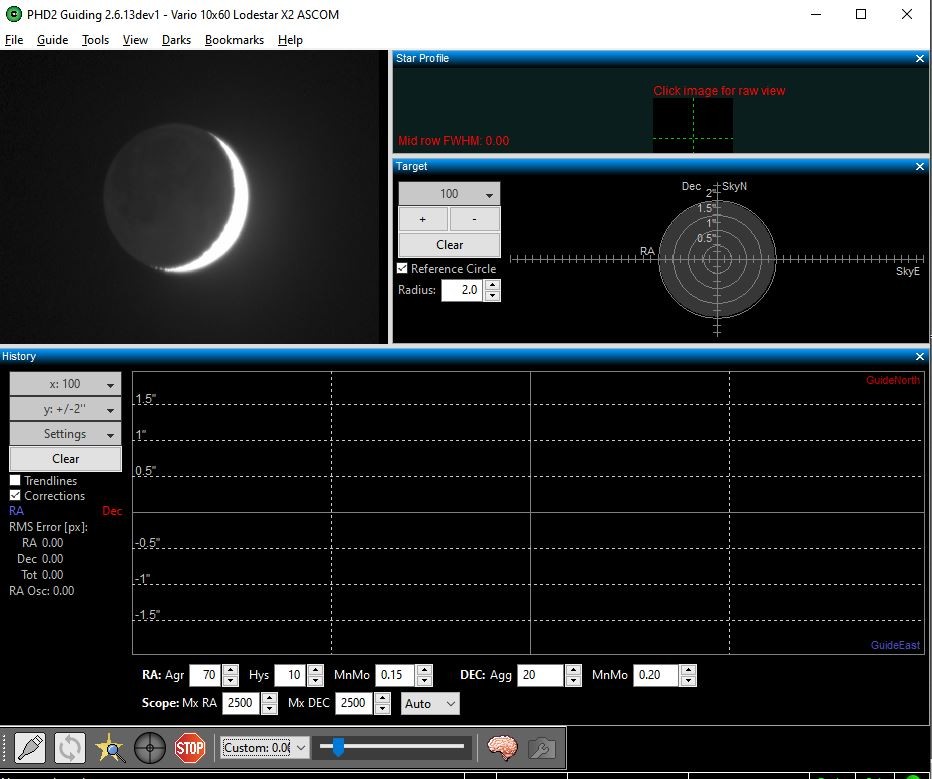Click the DEC MnMo 0.20 field
Image resolution: width=932 pixels, height=779 pixels.
pos(656,675)
